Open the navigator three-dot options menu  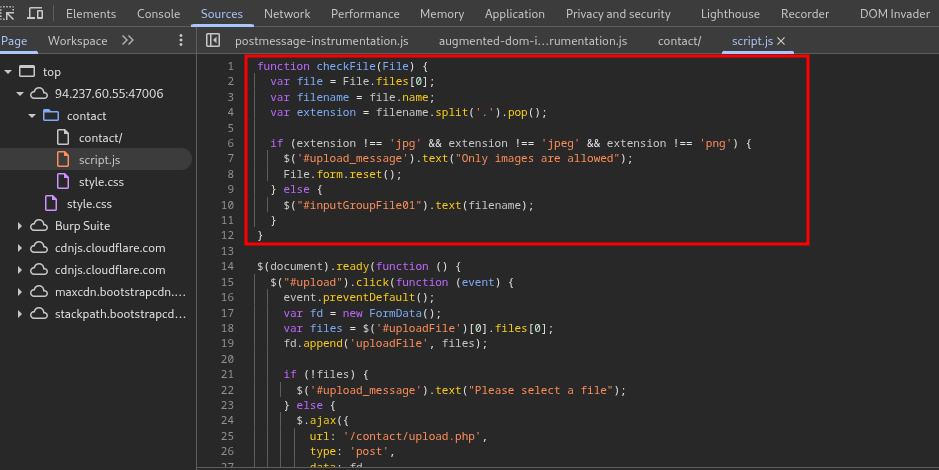[x=181, y=41]
